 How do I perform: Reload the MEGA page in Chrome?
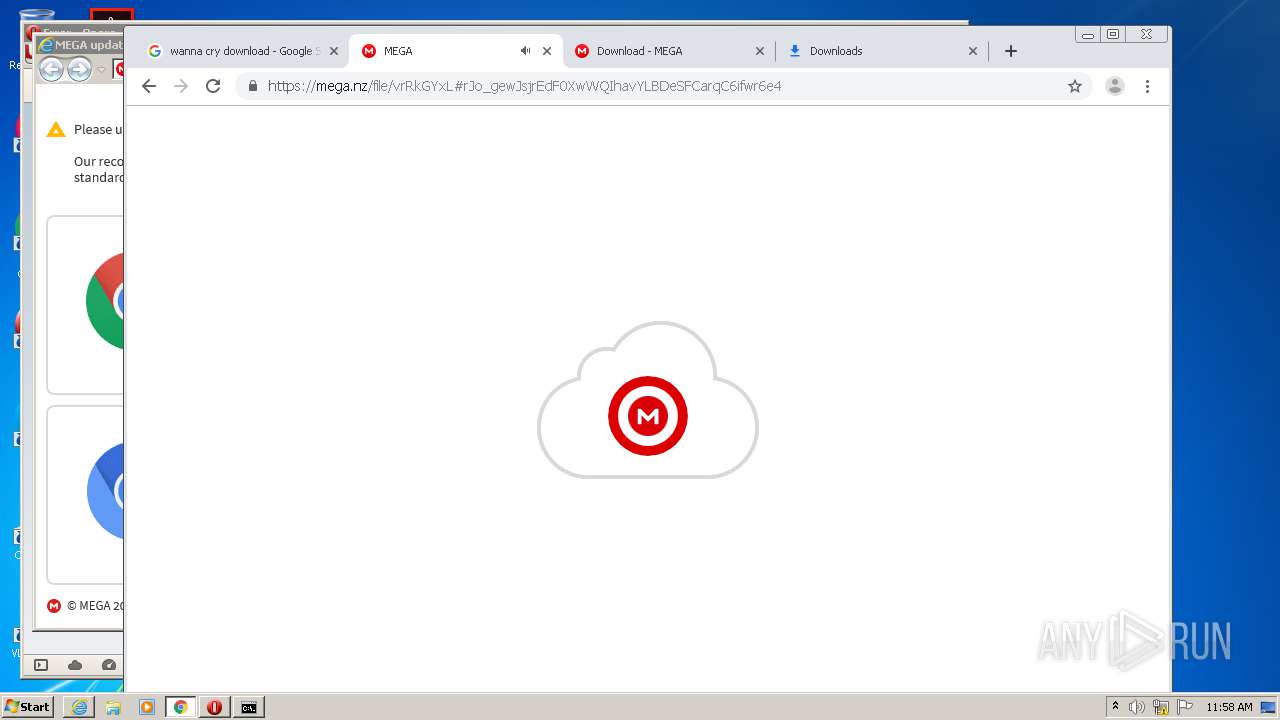point(213,86)
